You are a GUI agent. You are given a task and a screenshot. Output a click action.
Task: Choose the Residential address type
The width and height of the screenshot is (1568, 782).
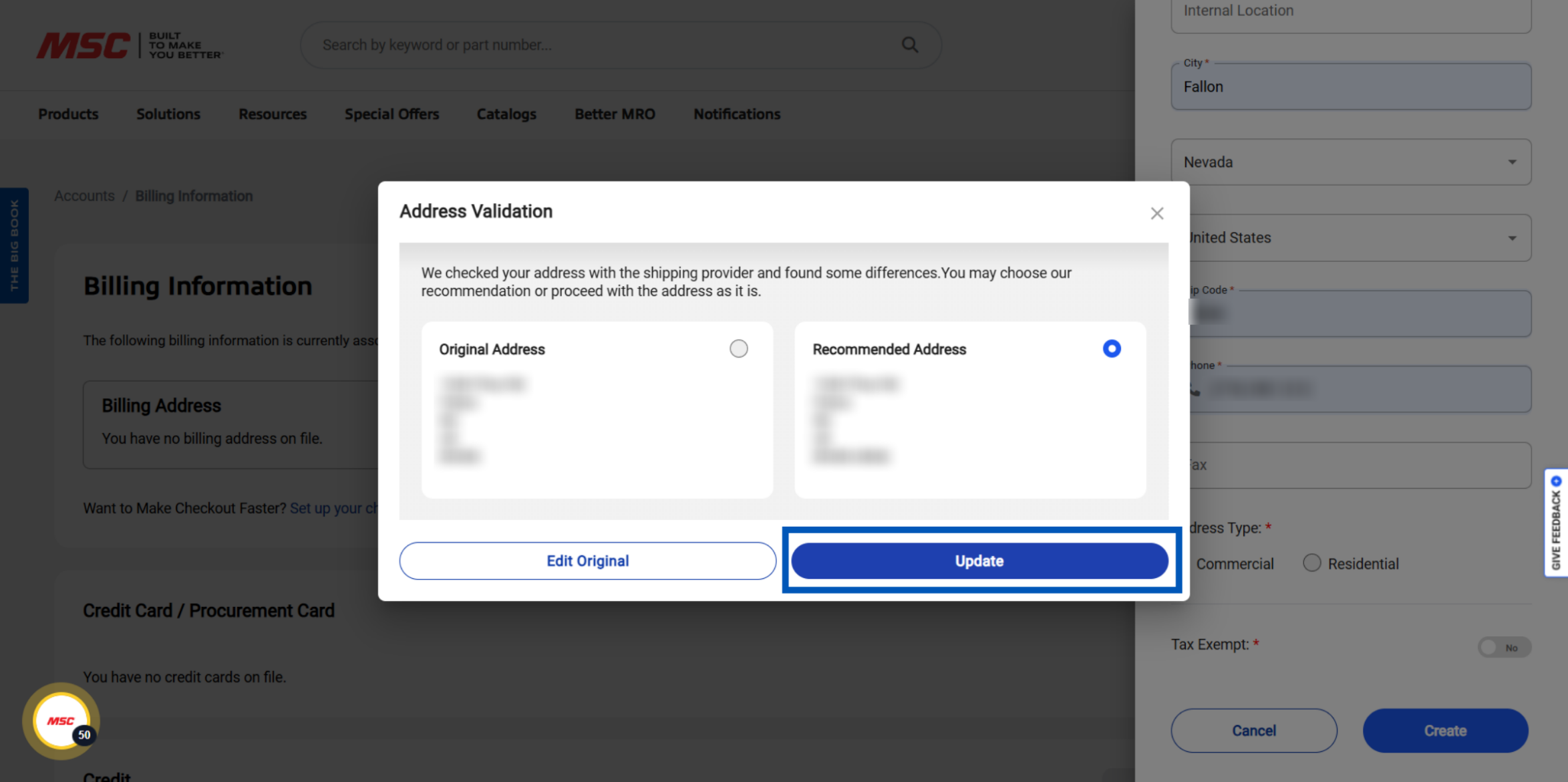(x=1311, y=563)
